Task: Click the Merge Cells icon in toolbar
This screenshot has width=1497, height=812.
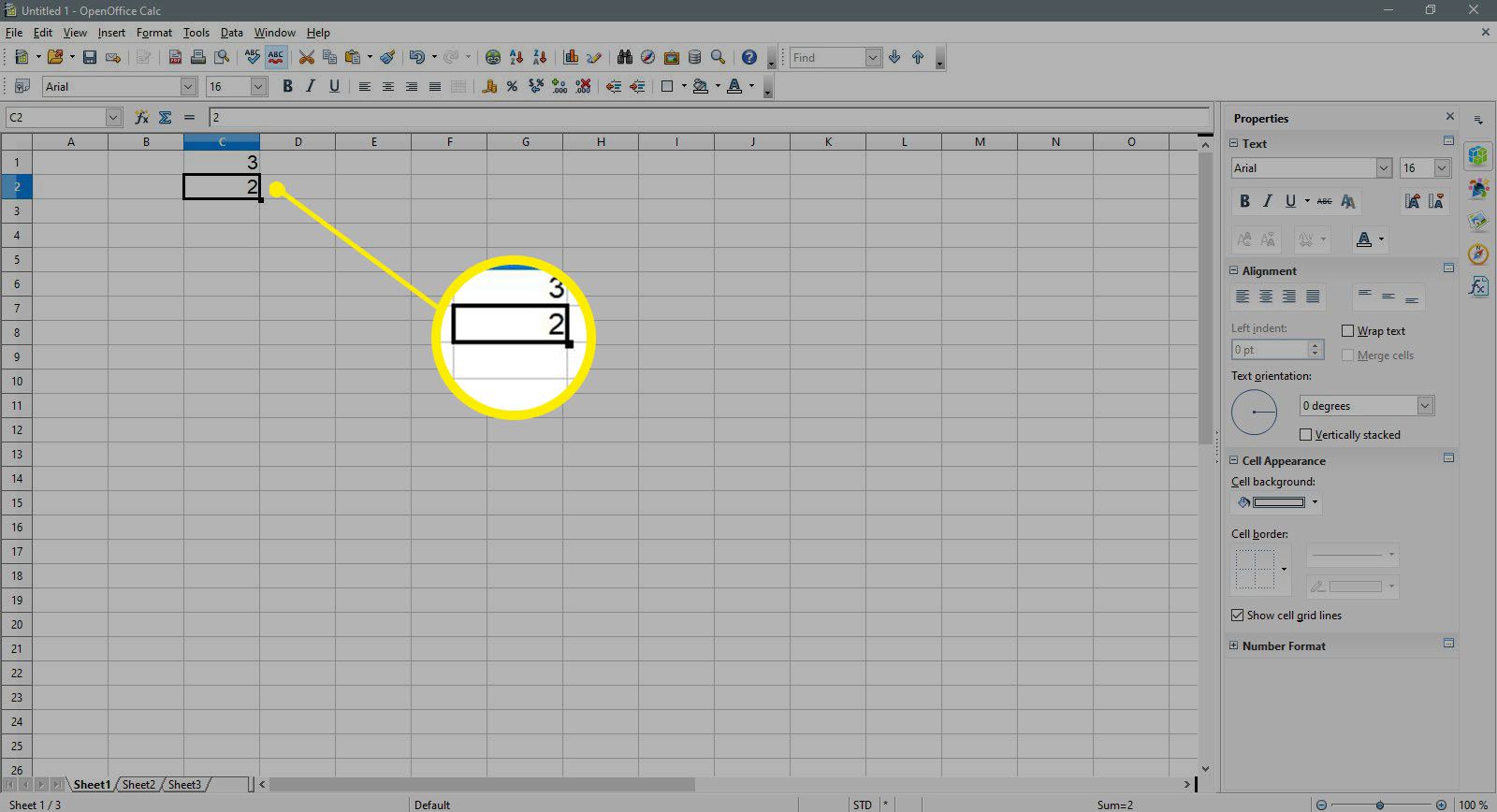Action: pyautogui.click(x=458, y=86)
